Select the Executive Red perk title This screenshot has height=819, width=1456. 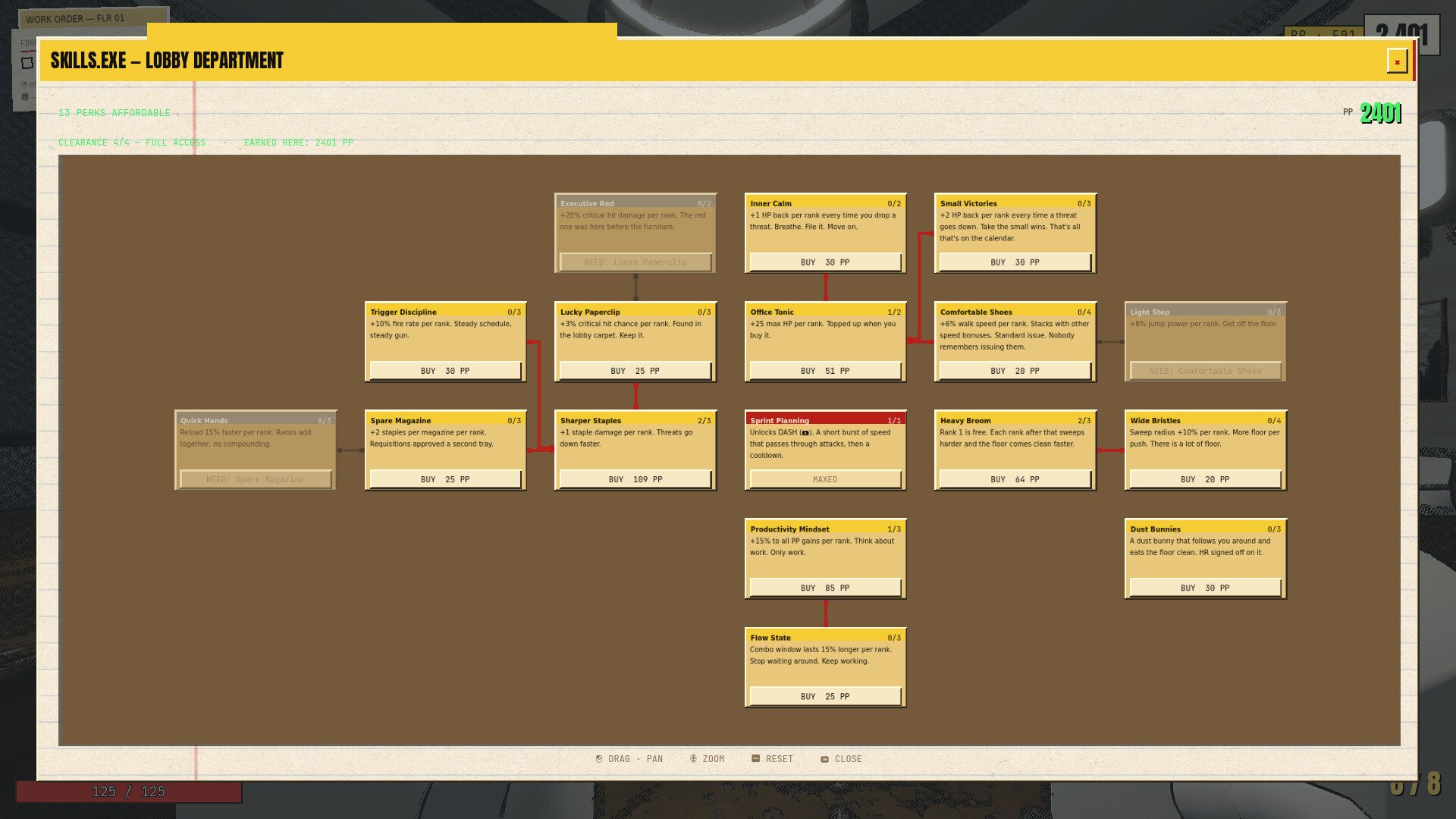[x=587, y=203]
